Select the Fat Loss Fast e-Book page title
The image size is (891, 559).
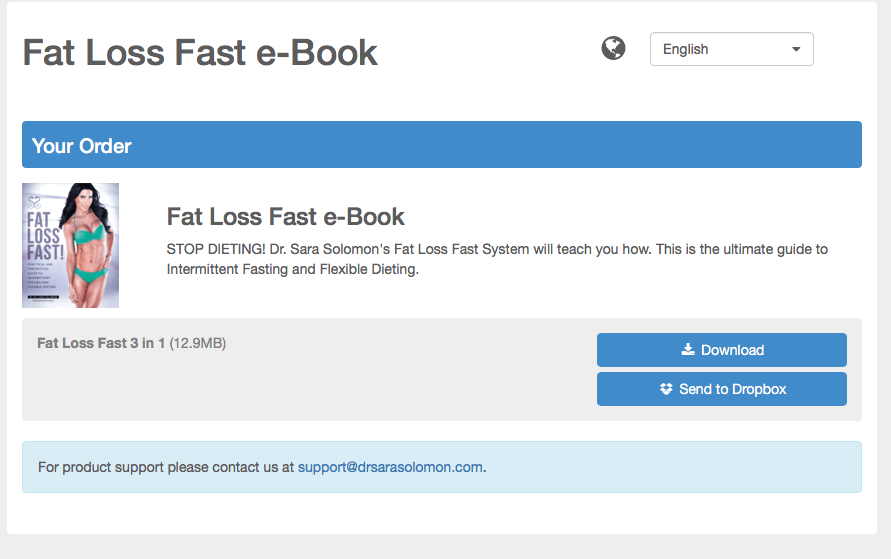(x=200, y=53)
